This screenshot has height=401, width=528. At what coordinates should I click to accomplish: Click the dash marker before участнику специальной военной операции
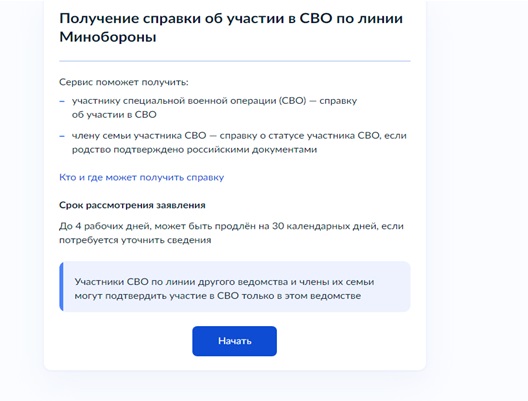click(x=62, y=101)
